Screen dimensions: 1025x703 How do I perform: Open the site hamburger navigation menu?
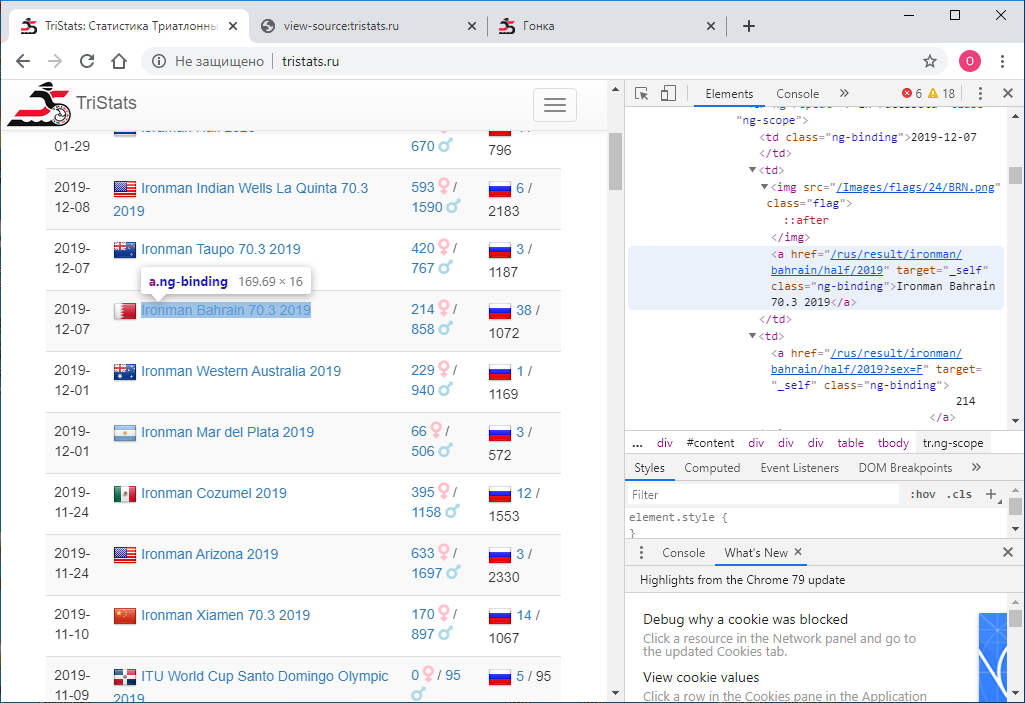(555, 104)
